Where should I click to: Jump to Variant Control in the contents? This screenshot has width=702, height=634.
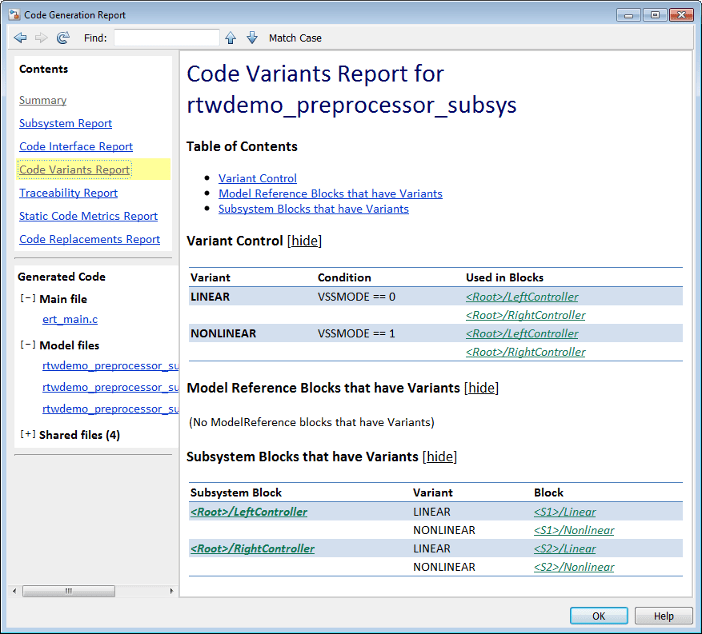pyautogui.click(x=257, y=178)
